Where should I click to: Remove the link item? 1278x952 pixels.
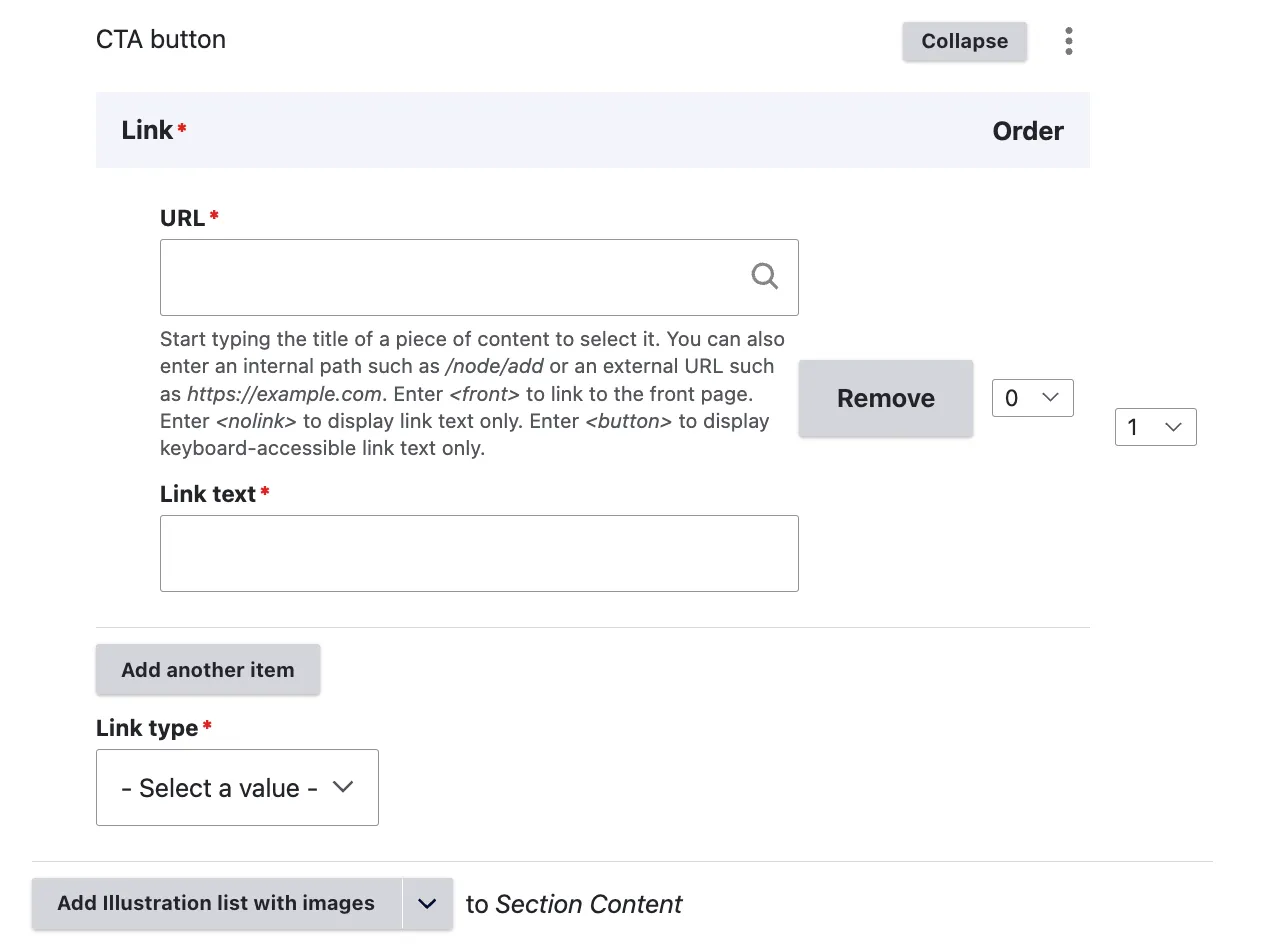(x=885, y=398)
